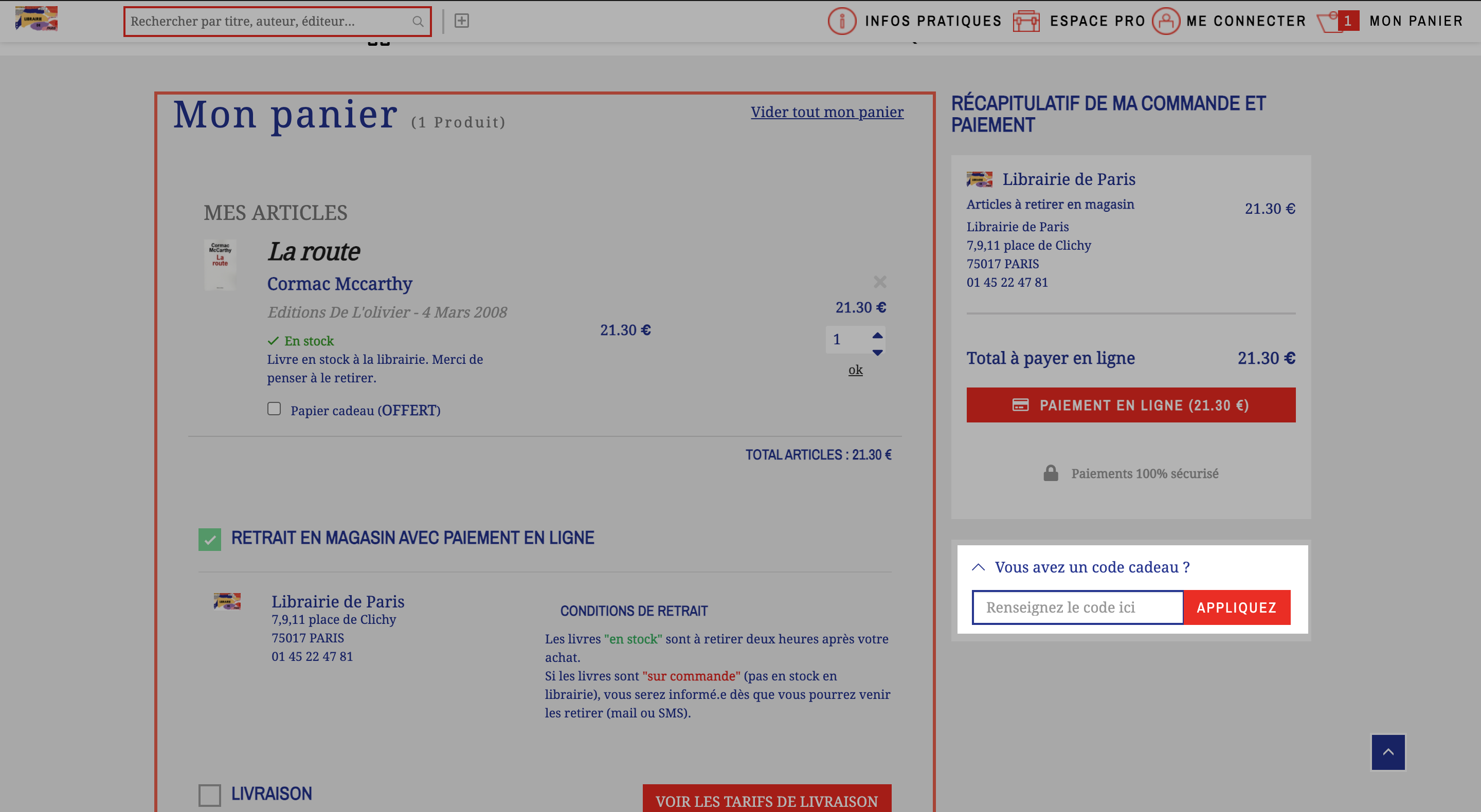This screenshot has width=1481, height=812.
Task: Click Vider tout mon panier link
Action: click(x=827, y=112)
